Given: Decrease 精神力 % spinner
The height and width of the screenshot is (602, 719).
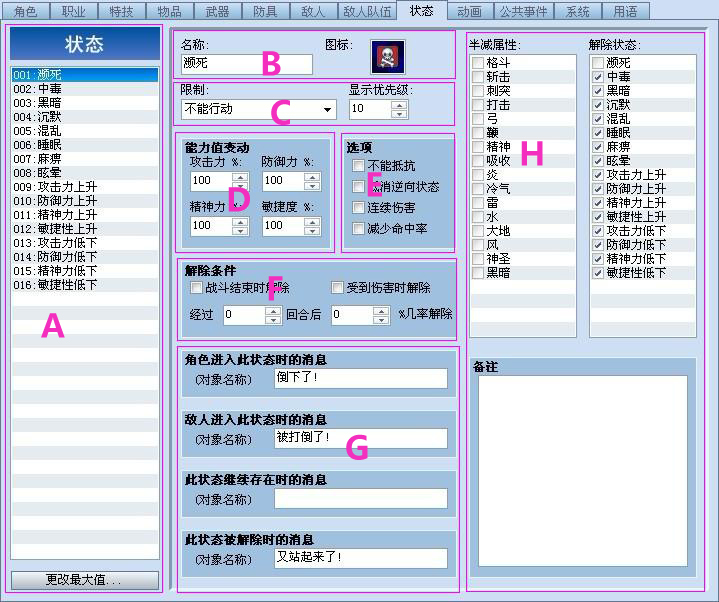Looking at the screenshot, I should click(x=240, y=231).
